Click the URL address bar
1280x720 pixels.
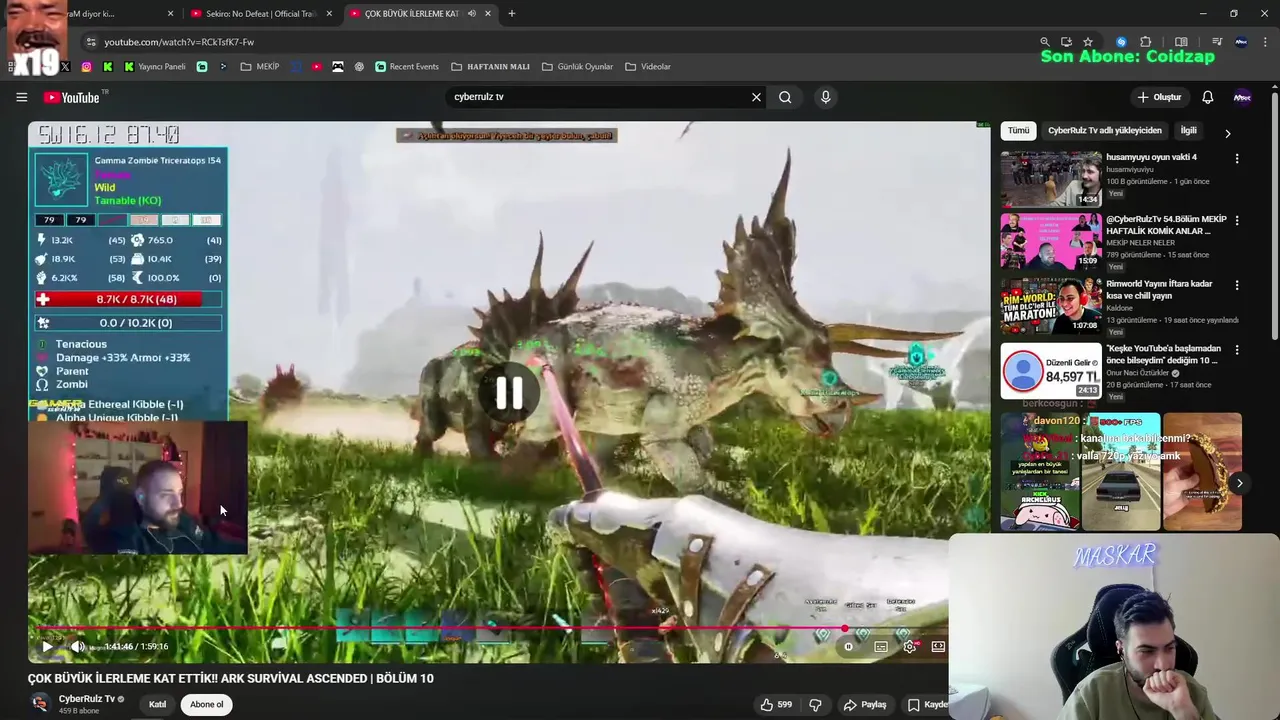coord(560,42)
